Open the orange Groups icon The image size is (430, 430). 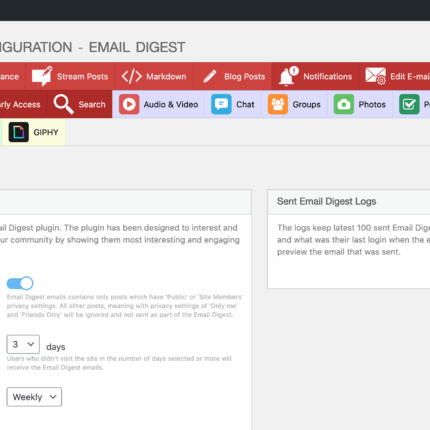[x=278, y=104]
